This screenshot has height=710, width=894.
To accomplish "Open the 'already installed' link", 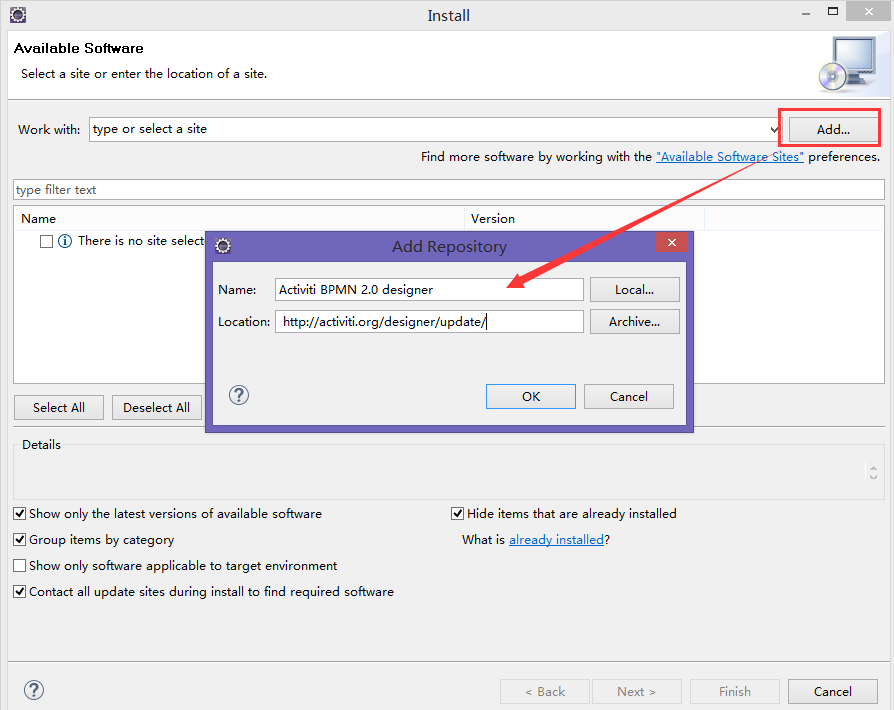I will [x=556, y=540].
